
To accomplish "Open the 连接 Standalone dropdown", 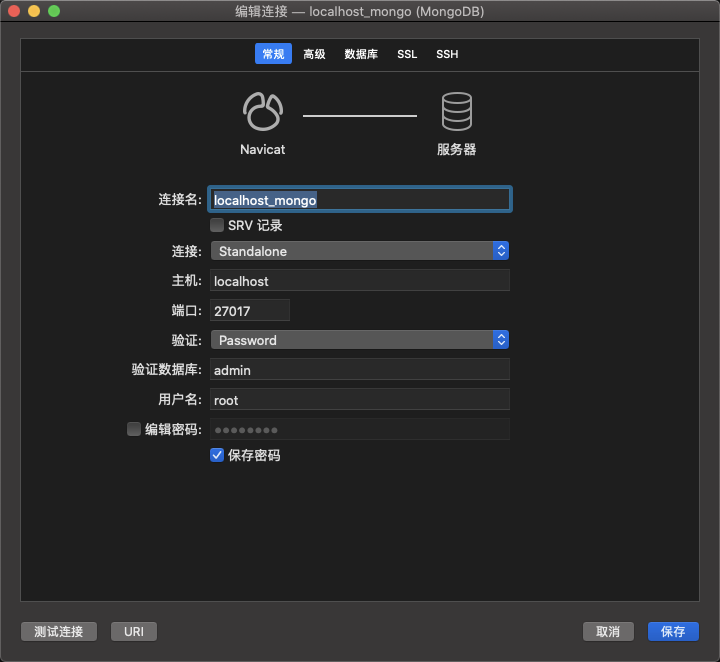I will coord(360,251).
